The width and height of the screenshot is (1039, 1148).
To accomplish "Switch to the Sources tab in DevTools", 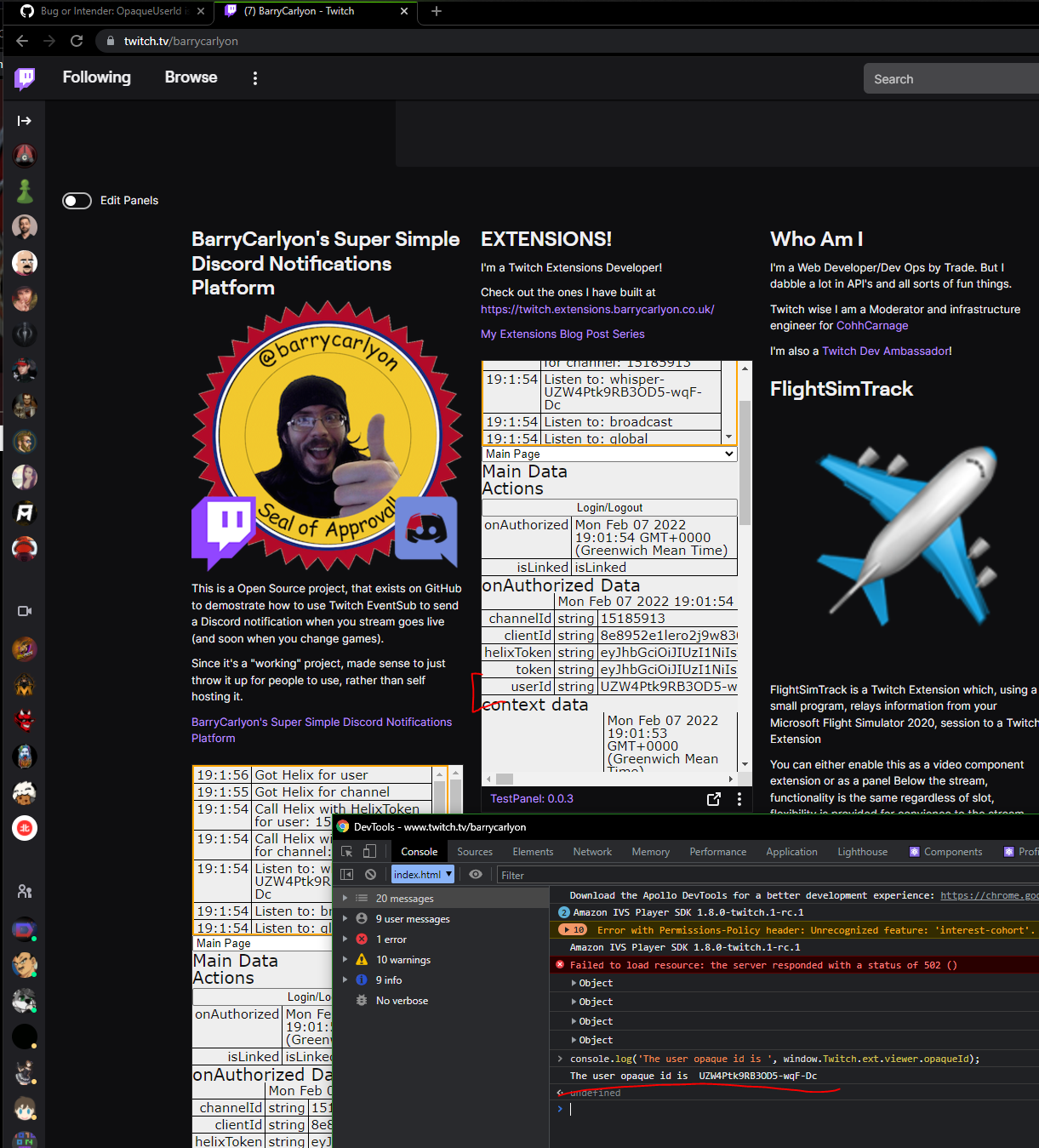I will (475, 852).
